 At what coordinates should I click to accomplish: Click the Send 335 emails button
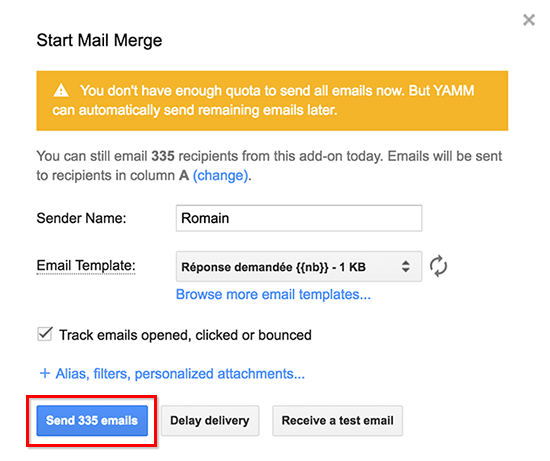coord(92,420)
